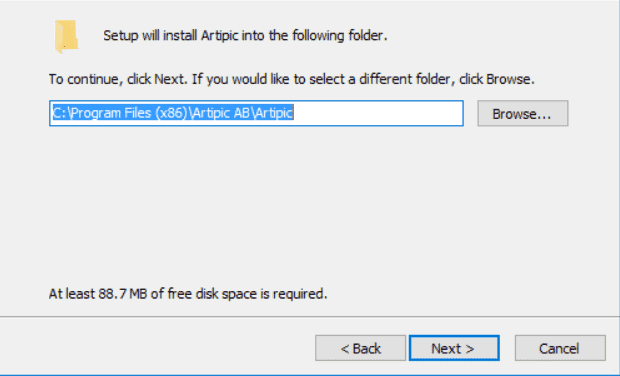The image size is (620, 376).
Task: Click the 'C:' drive part of path
Action: pos(59,113)
